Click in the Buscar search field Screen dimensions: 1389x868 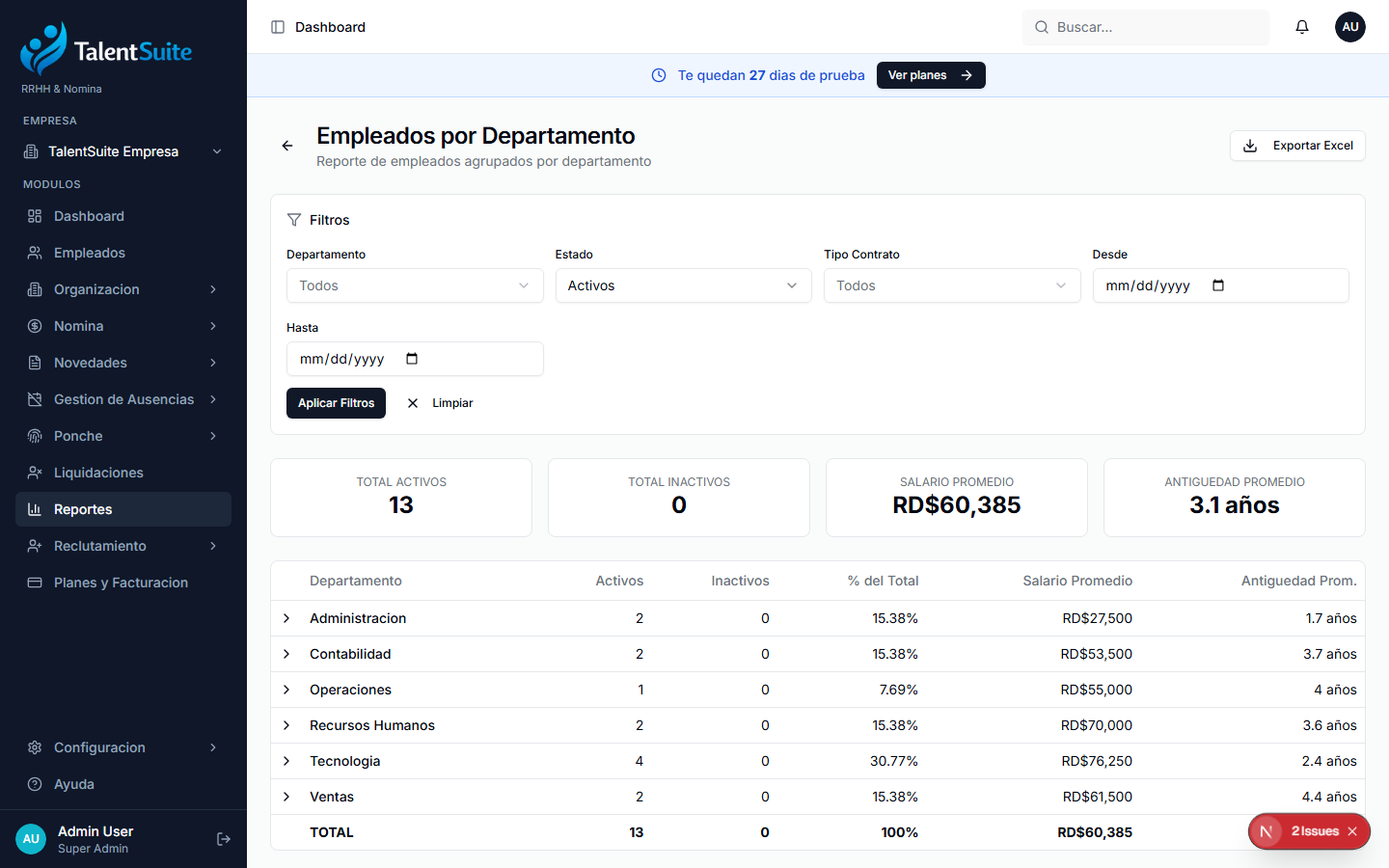[x=1146, y=27]
